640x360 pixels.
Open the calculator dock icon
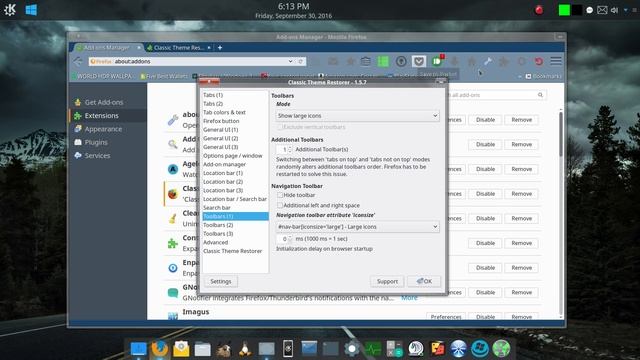click(x=394, y=349)
